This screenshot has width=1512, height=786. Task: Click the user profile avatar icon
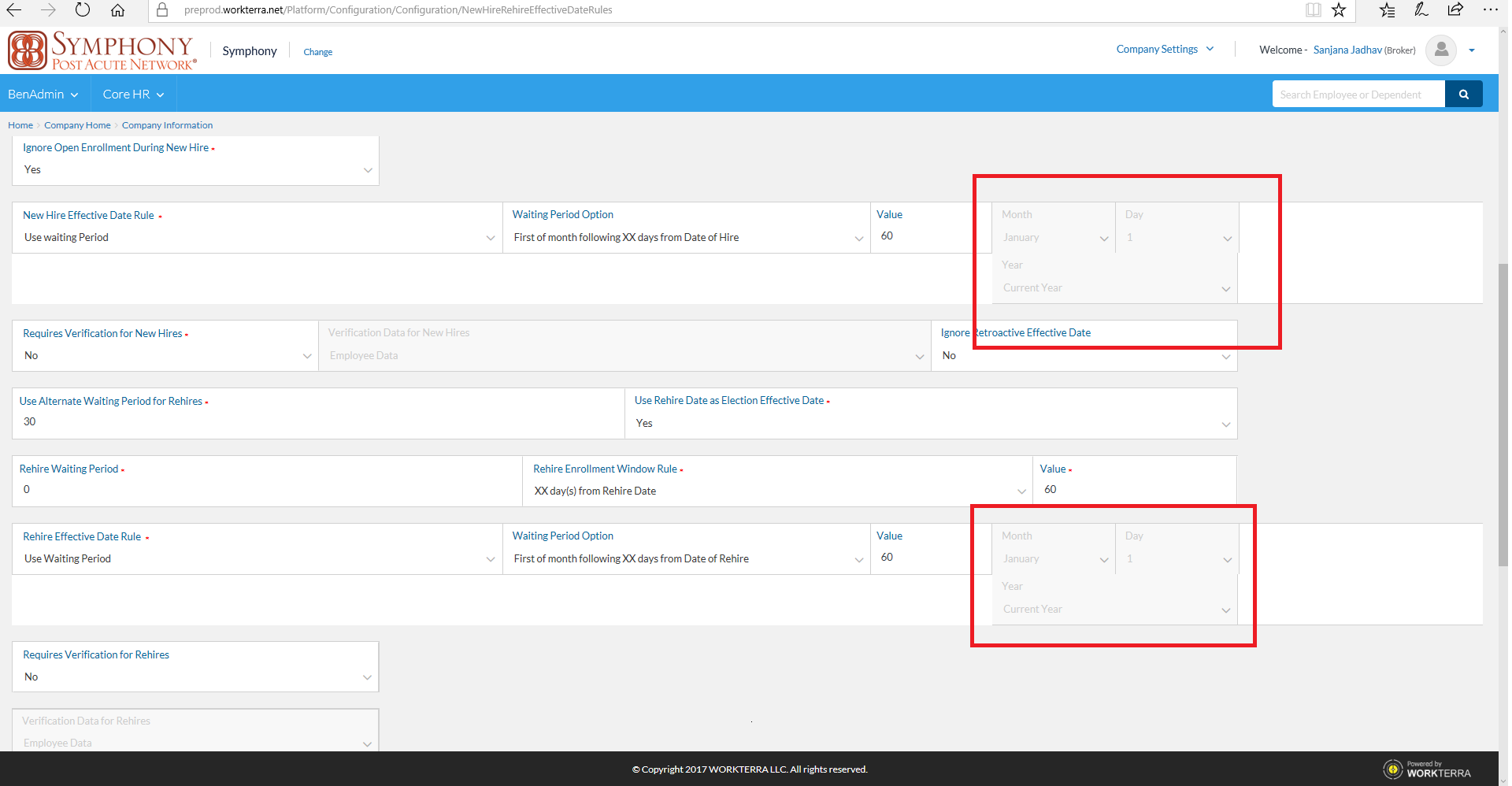(x=1441, y=50)
